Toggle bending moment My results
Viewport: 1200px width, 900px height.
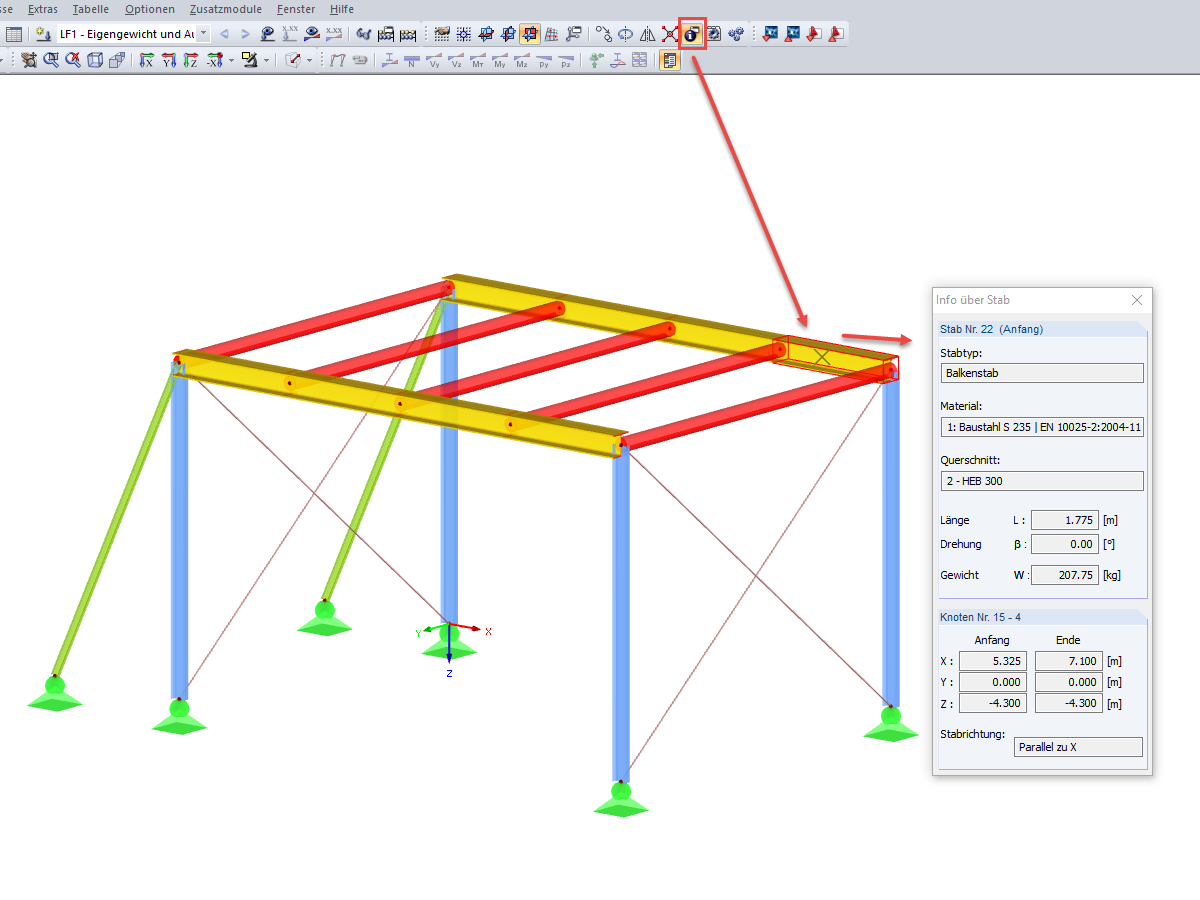(x=500, y=60)
